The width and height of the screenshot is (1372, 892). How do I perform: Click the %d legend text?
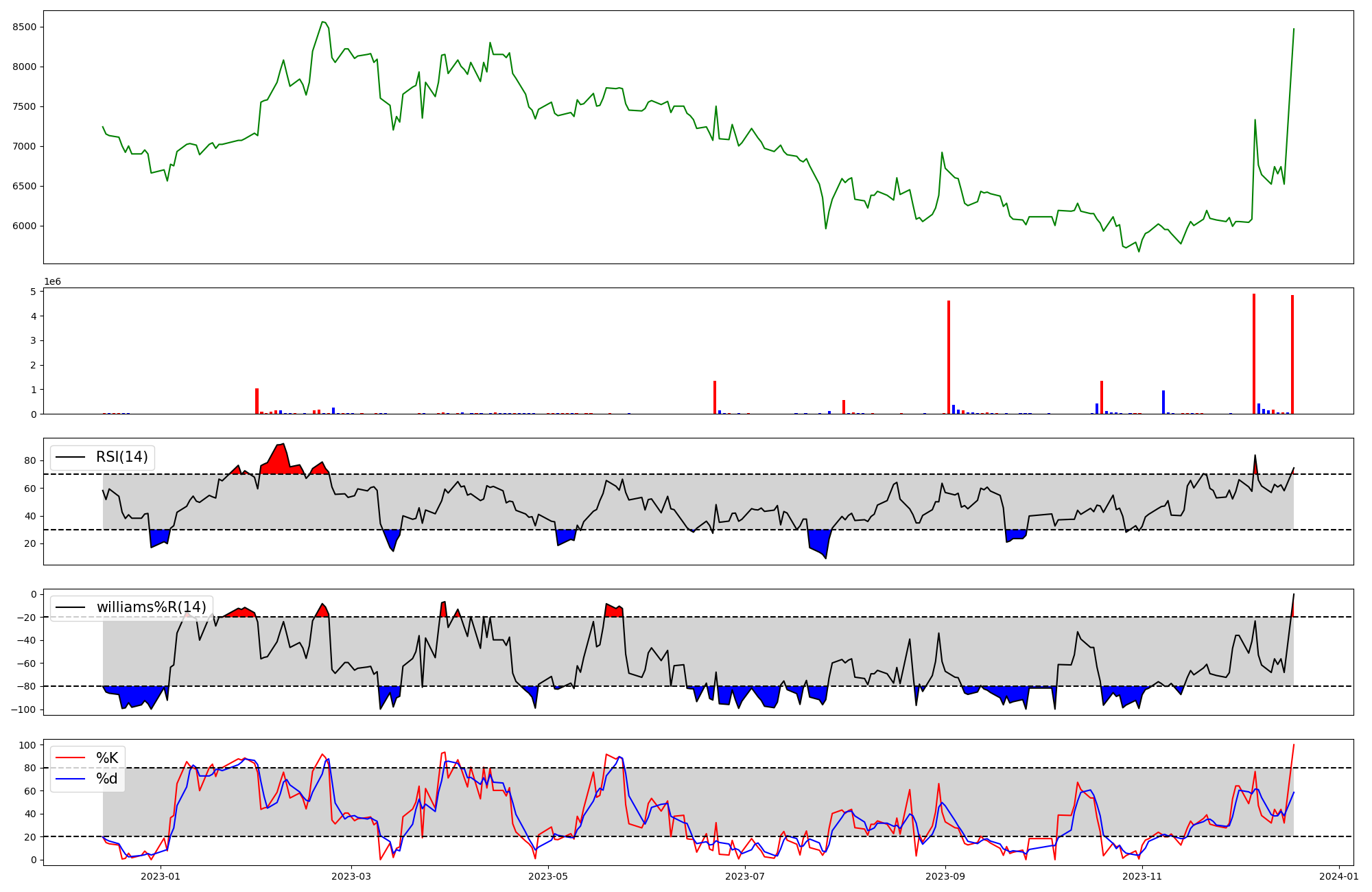(x=107, y=779)
